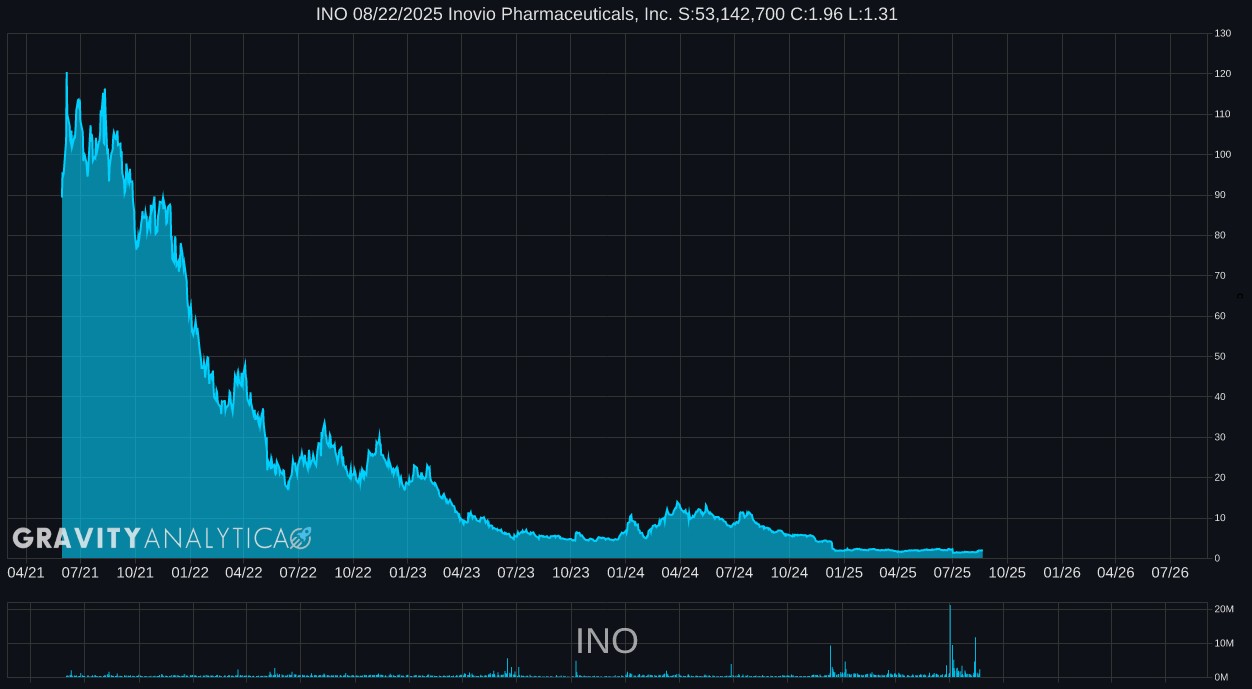The height and width of the screenshot is (689, 1252).
Task: Click the 01/24 date label
Action: pos(626,572)
